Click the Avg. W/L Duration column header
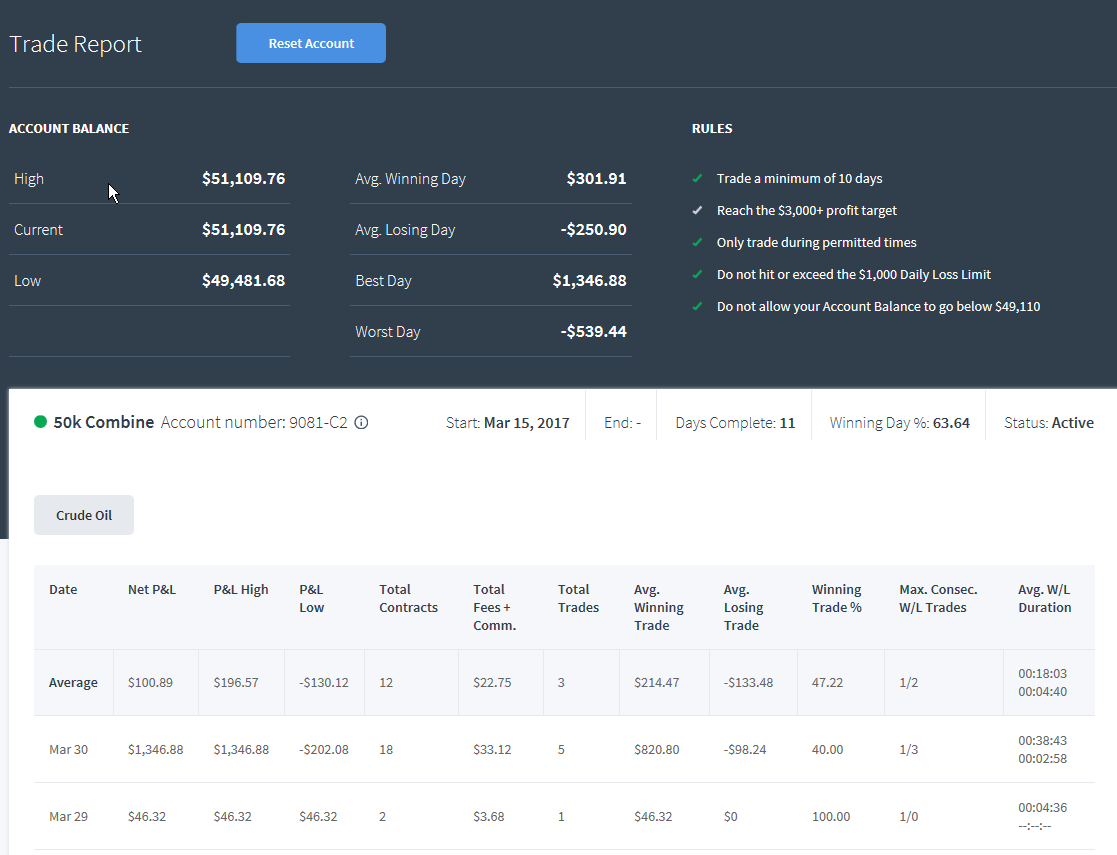The width and height of the screenshot is (1117, 855). tap(1044, 598)
